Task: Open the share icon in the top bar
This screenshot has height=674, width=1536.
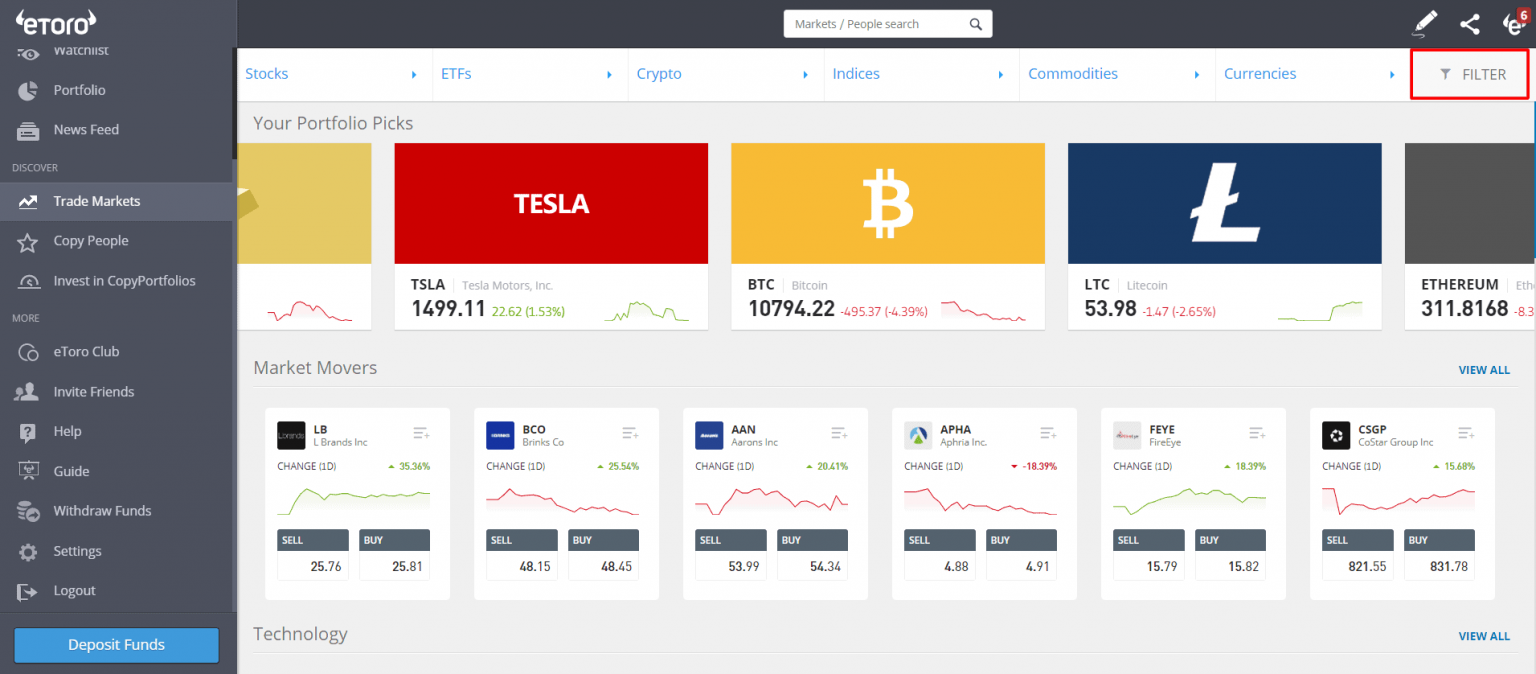Action: tap(1470, 23)
